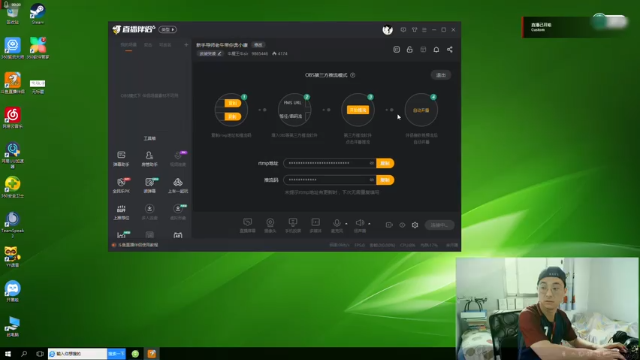Screen dimensions: 640x360
Task: Open the settings gear in the bottom toolbar
Action: 415,225
